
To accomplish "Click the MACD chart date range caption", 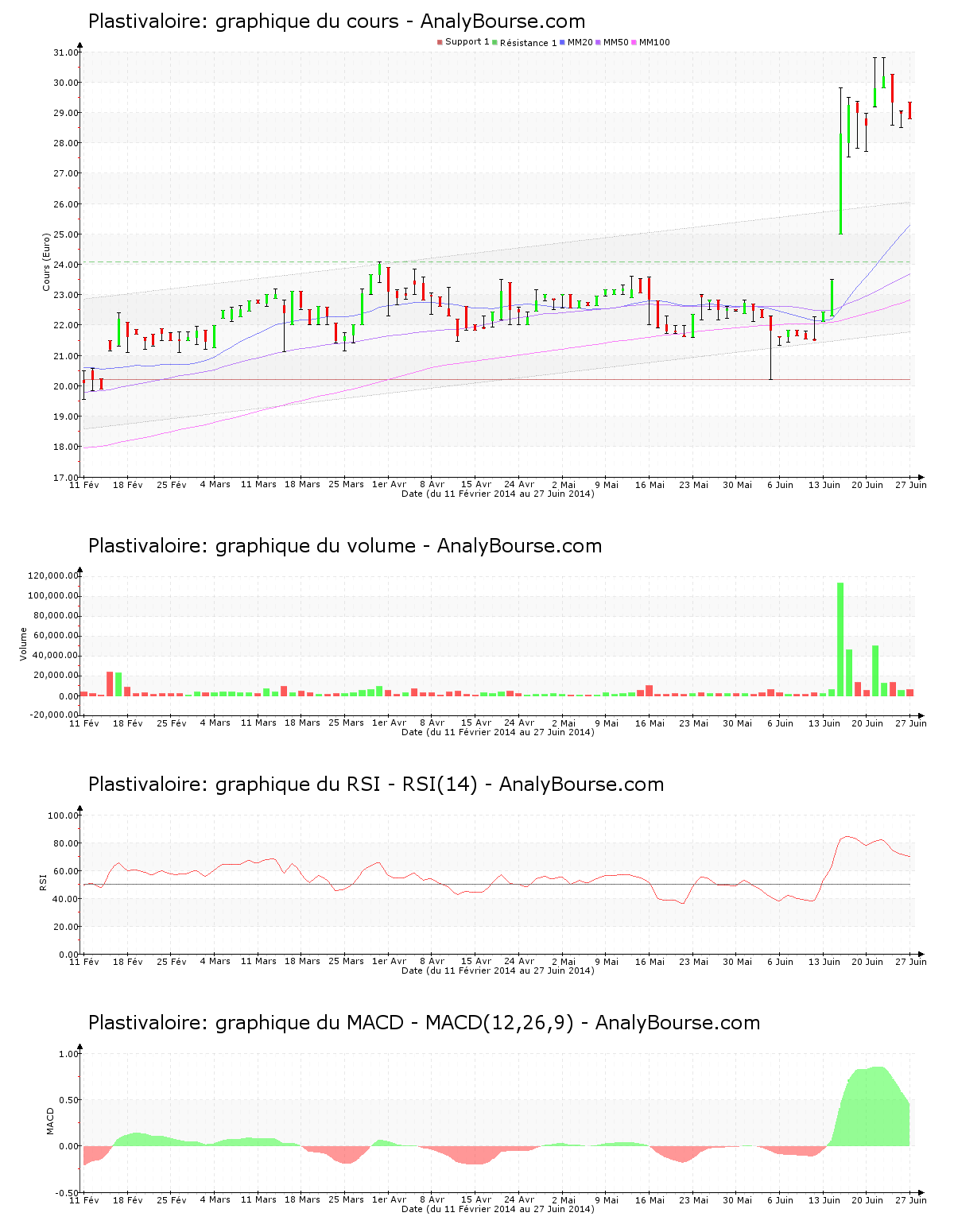I will pyautogui.click(x=498, y=1209).
